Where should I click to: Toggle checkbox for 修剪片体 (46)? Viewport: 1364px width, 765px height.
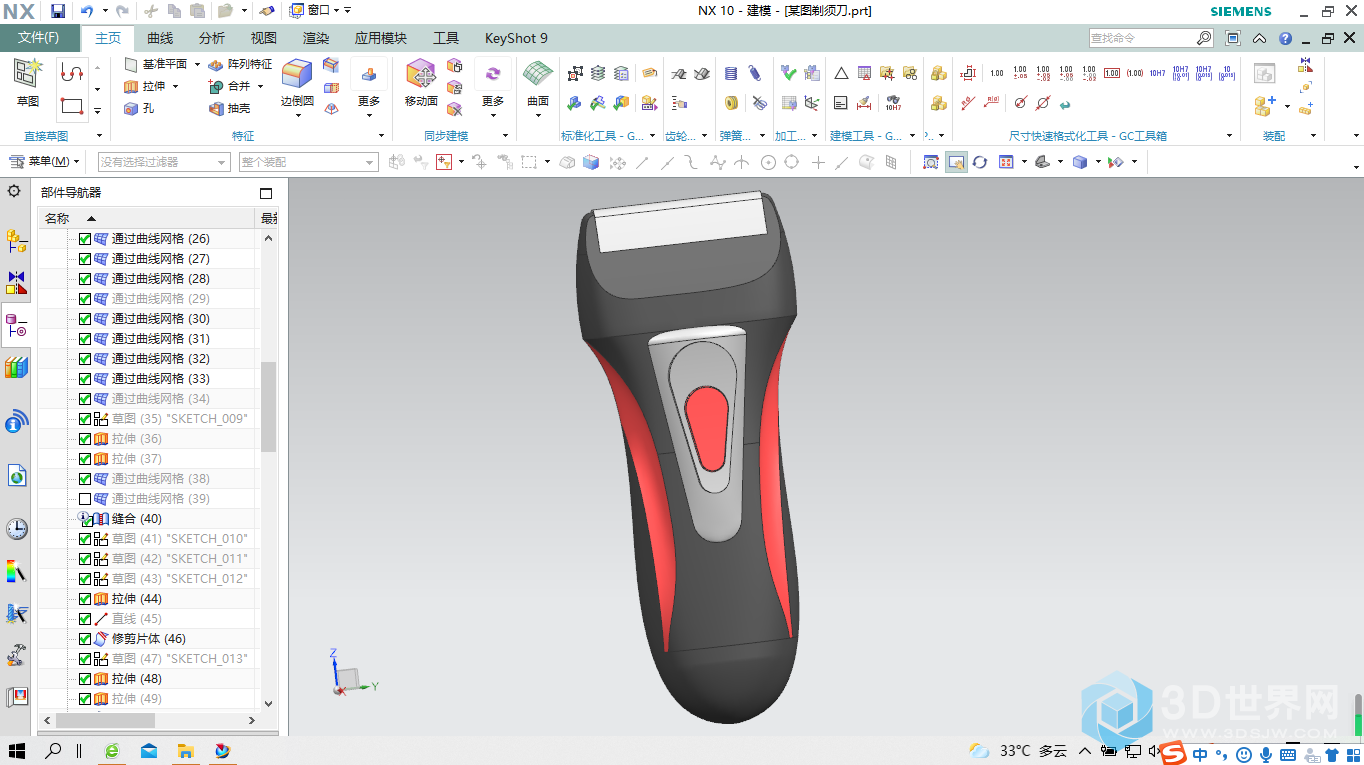pyautogui.click(x=85, y=639)
